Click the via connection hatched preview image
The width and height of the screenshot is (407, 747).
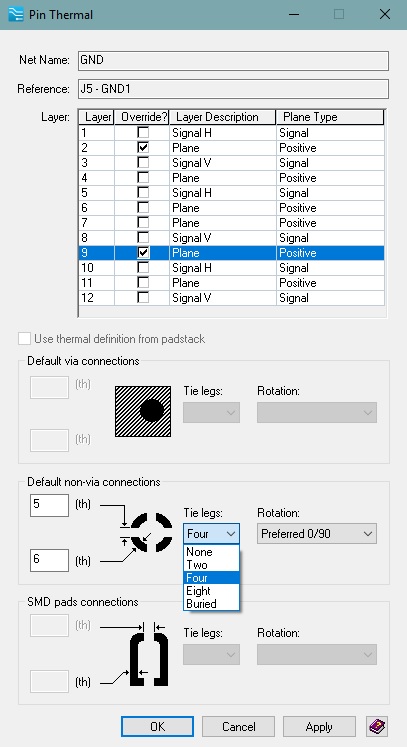point(143,411)
